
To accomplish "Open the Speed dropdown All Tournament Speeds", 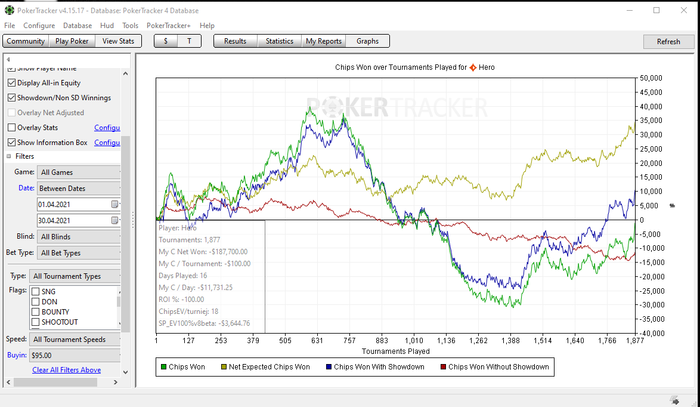I will 75,339.
